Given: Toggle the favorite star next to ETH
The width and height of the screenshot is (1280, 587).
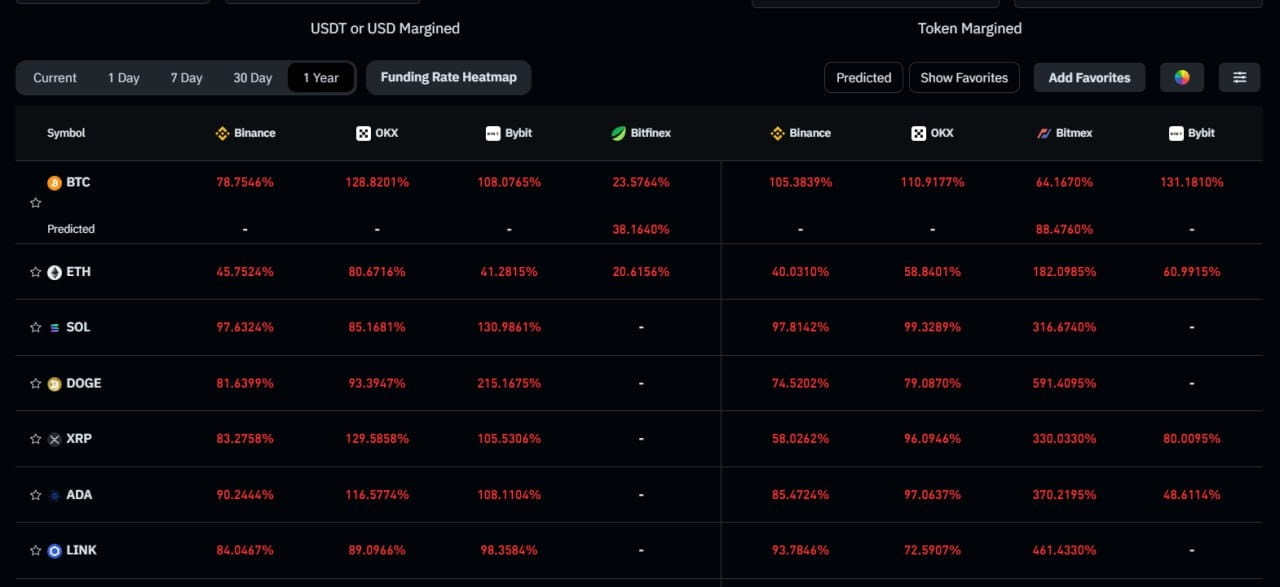Looking at the screenshot, I should [35, 271].
